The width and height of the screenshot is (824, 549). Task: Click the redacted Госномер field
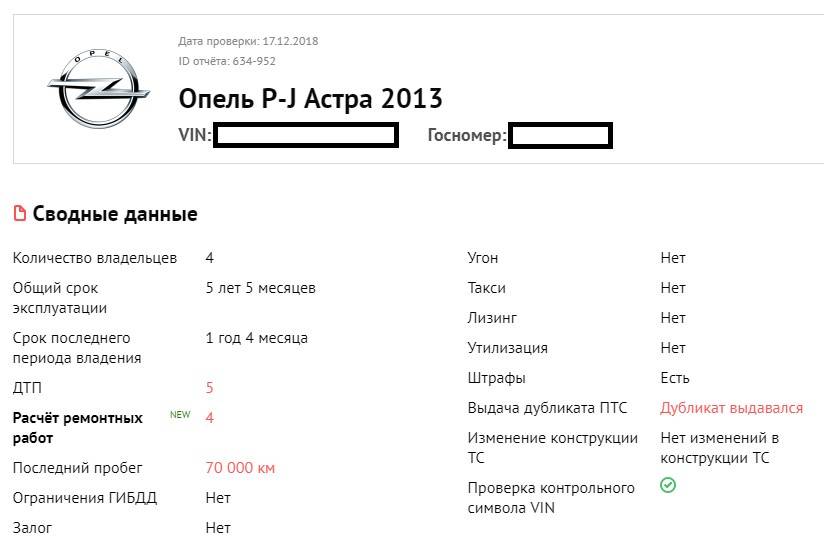(x=560, y=136)
